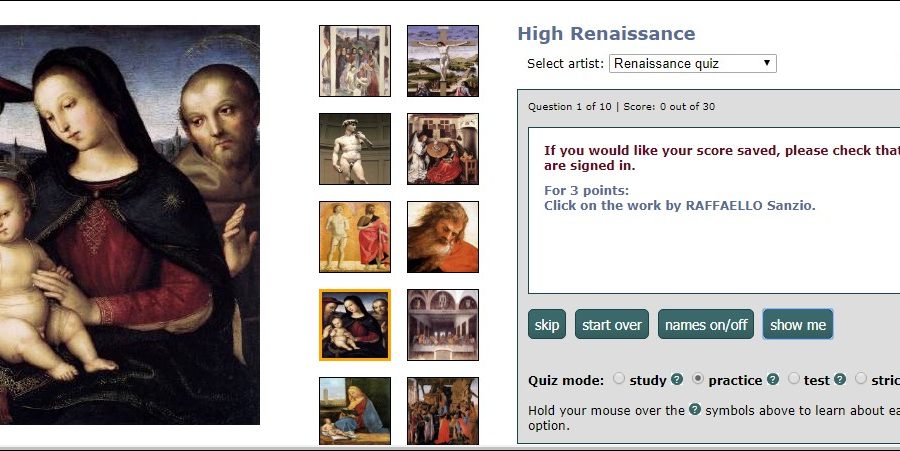Image resolution: width=900 pixels, height=451 pixels.
Task: Click the help icon next to study
Action: (677, 380)
